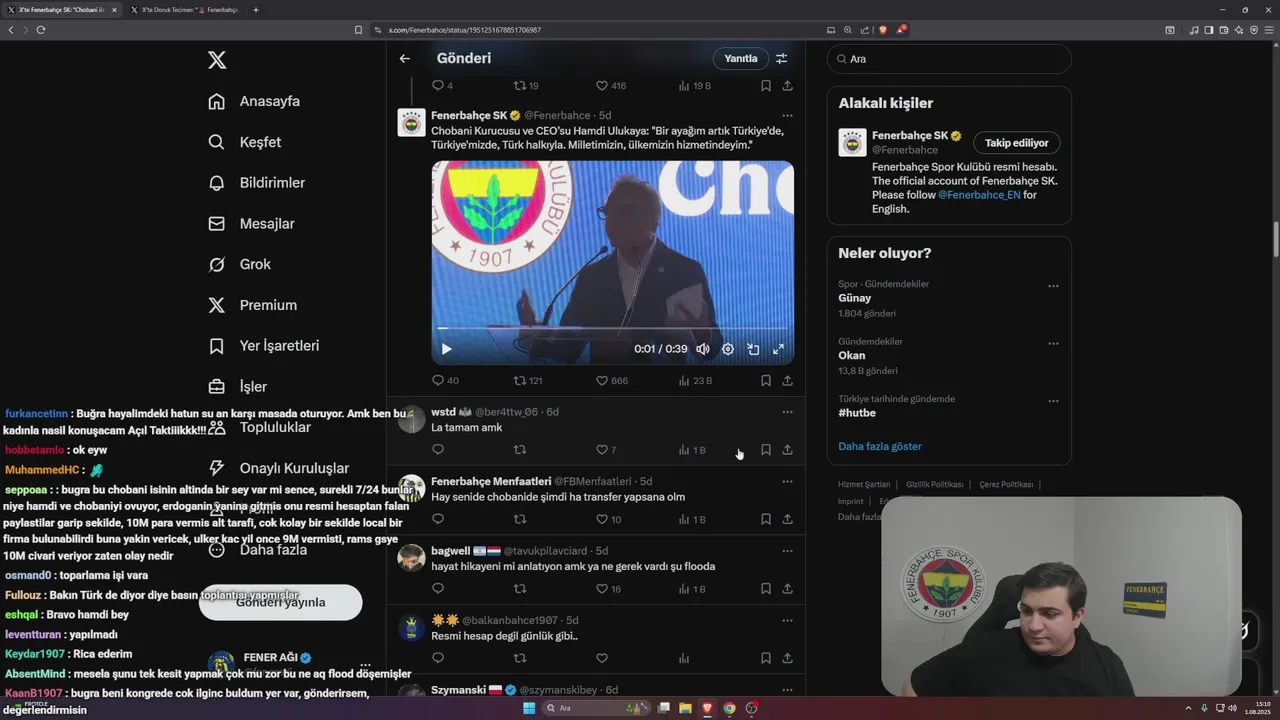Open the X logo home link

(217, 60)
